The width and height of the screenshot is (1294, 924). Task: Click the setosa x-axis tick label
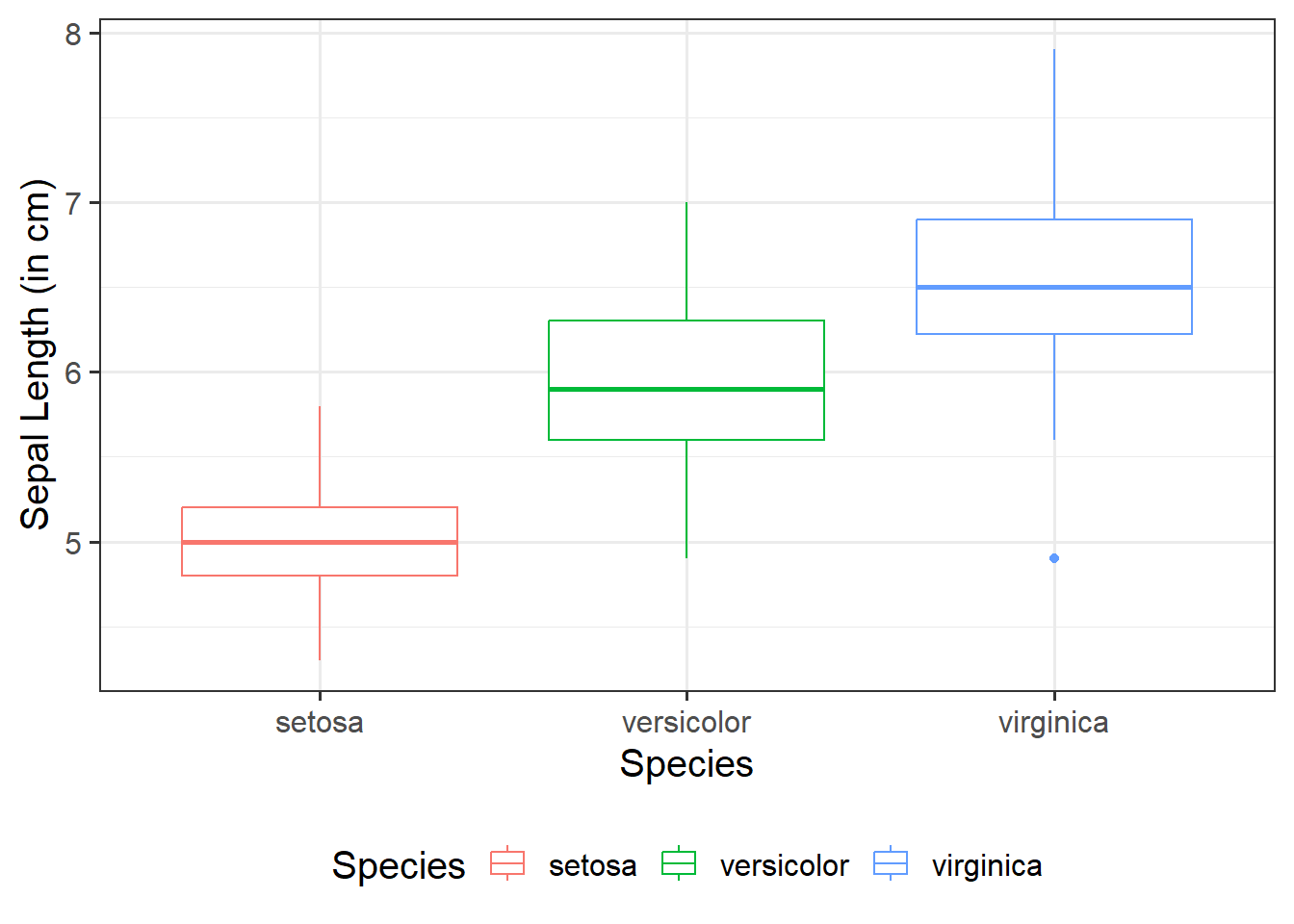320,722
